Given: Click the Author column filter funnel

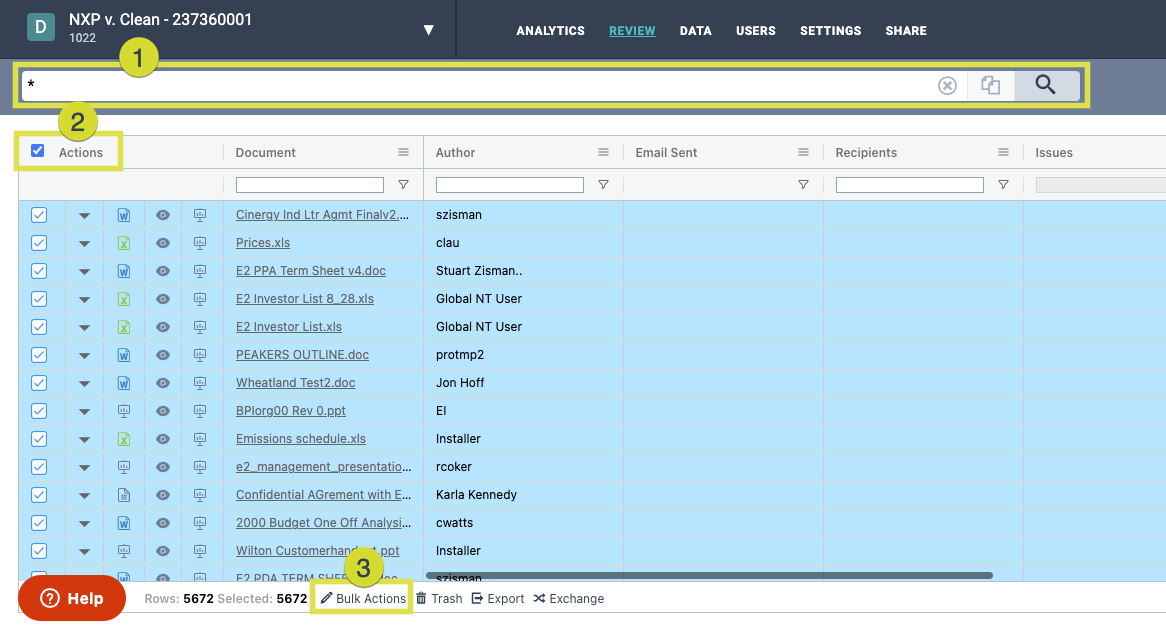Looking at the screenshot, I should click(x=603, y=184).
